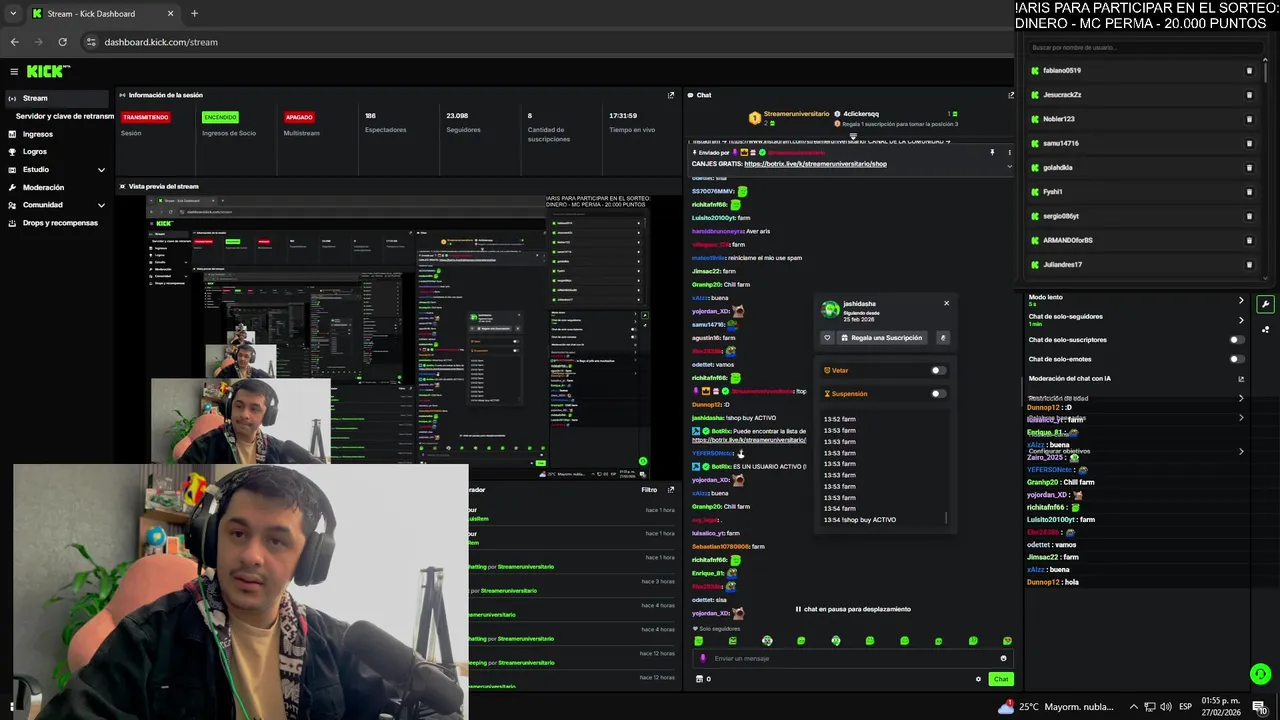Viewport: 1280px width, 720px height.
Task: Open the Kick hamburger menu
Action: point(14,72)
